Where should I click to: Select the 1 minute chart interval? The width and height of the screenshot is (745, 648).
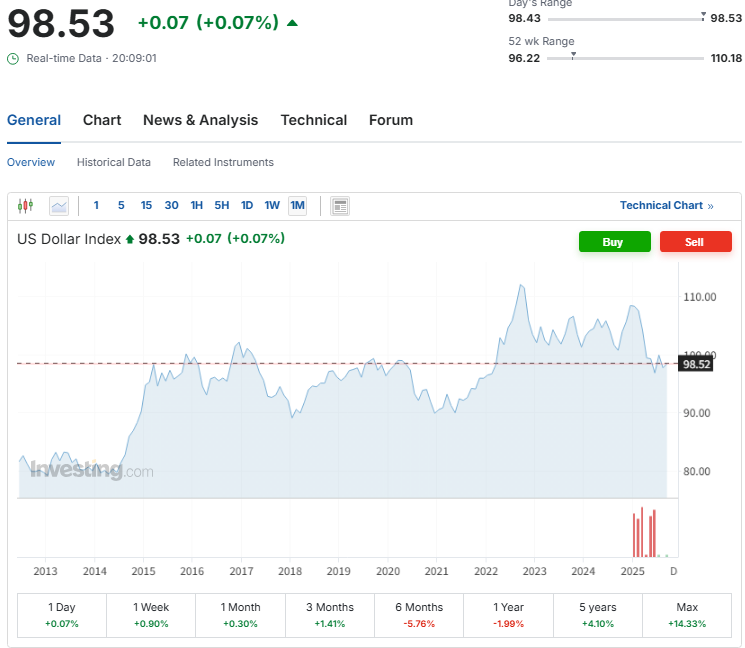point(96,206)
